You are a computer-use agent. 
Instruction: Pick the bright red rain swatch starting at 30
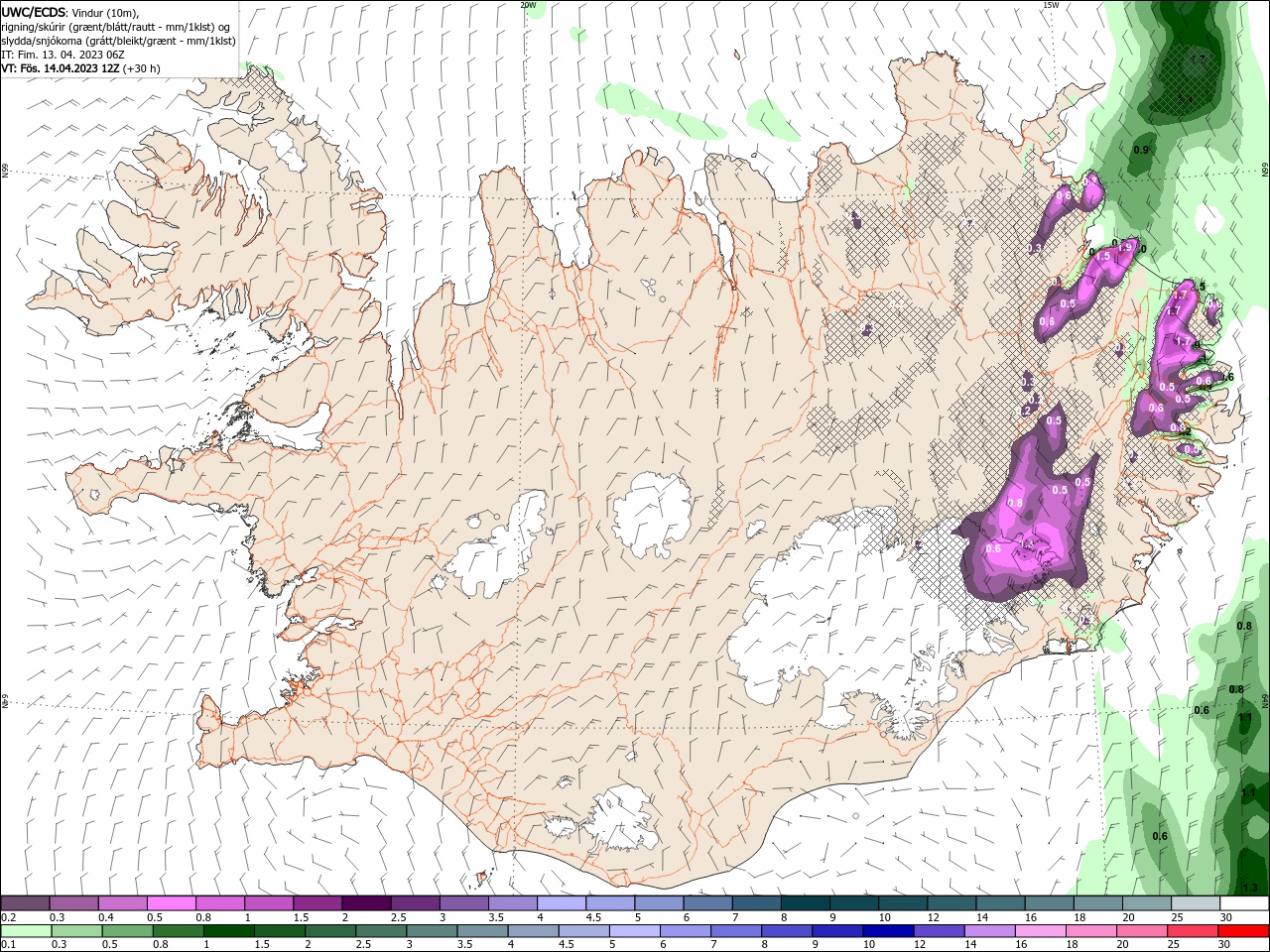click(x=1244, y=931)
